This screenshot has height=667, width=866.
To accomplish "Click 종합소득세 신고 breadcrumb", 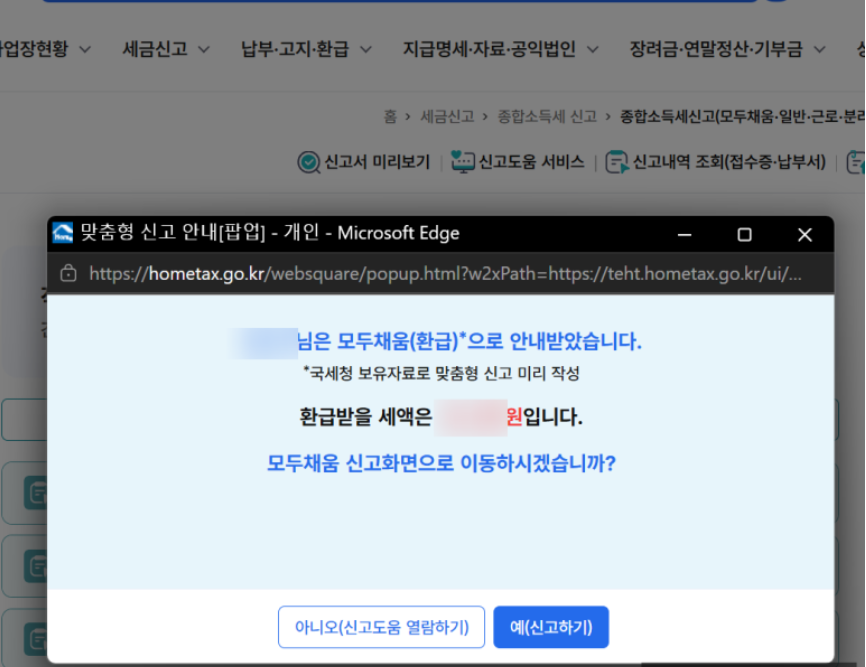I will [x=547, y=117].
